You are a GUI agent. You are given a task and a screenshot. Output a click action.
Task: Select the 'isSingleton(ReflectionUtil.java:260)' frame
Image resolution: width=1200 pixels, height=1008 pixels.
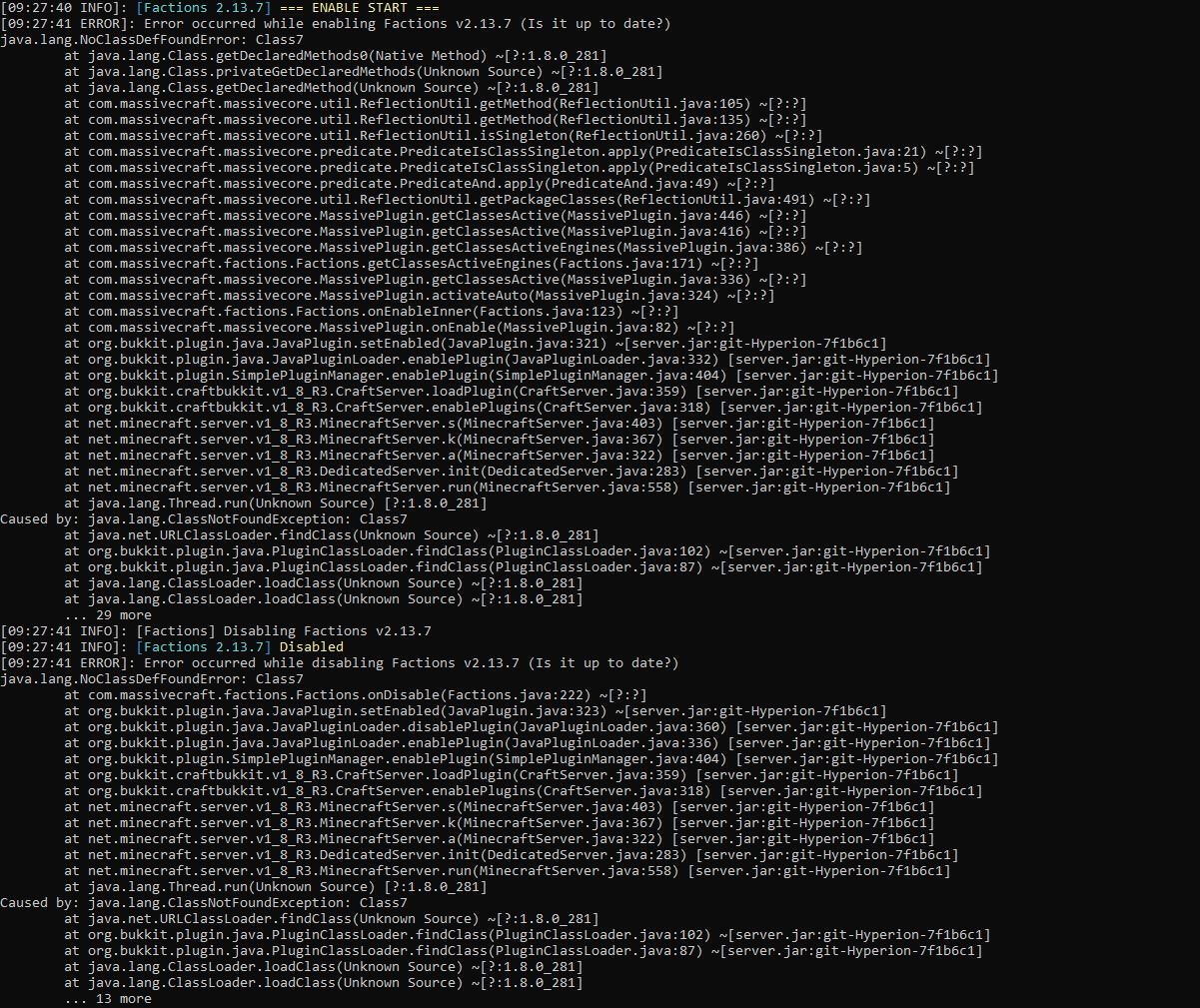tap(443, 135)
